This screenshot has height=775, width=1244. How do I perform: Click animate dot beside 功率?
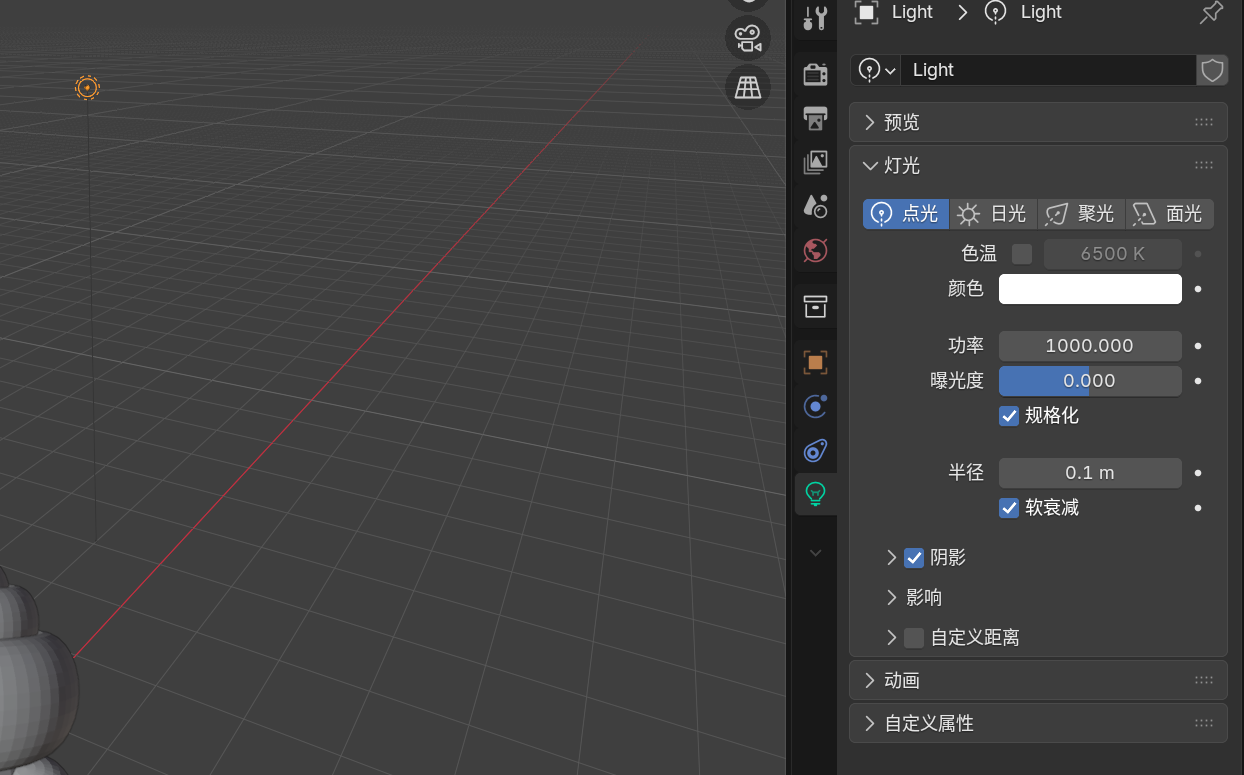coord(1198,346)
